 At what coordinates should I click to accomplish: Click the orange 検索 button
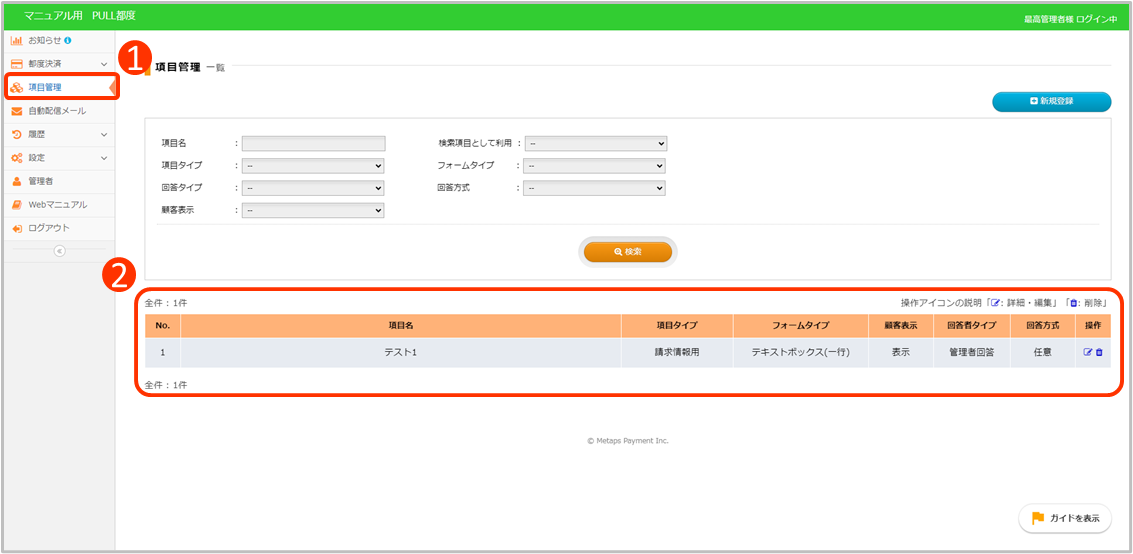[x=628, y=252]
